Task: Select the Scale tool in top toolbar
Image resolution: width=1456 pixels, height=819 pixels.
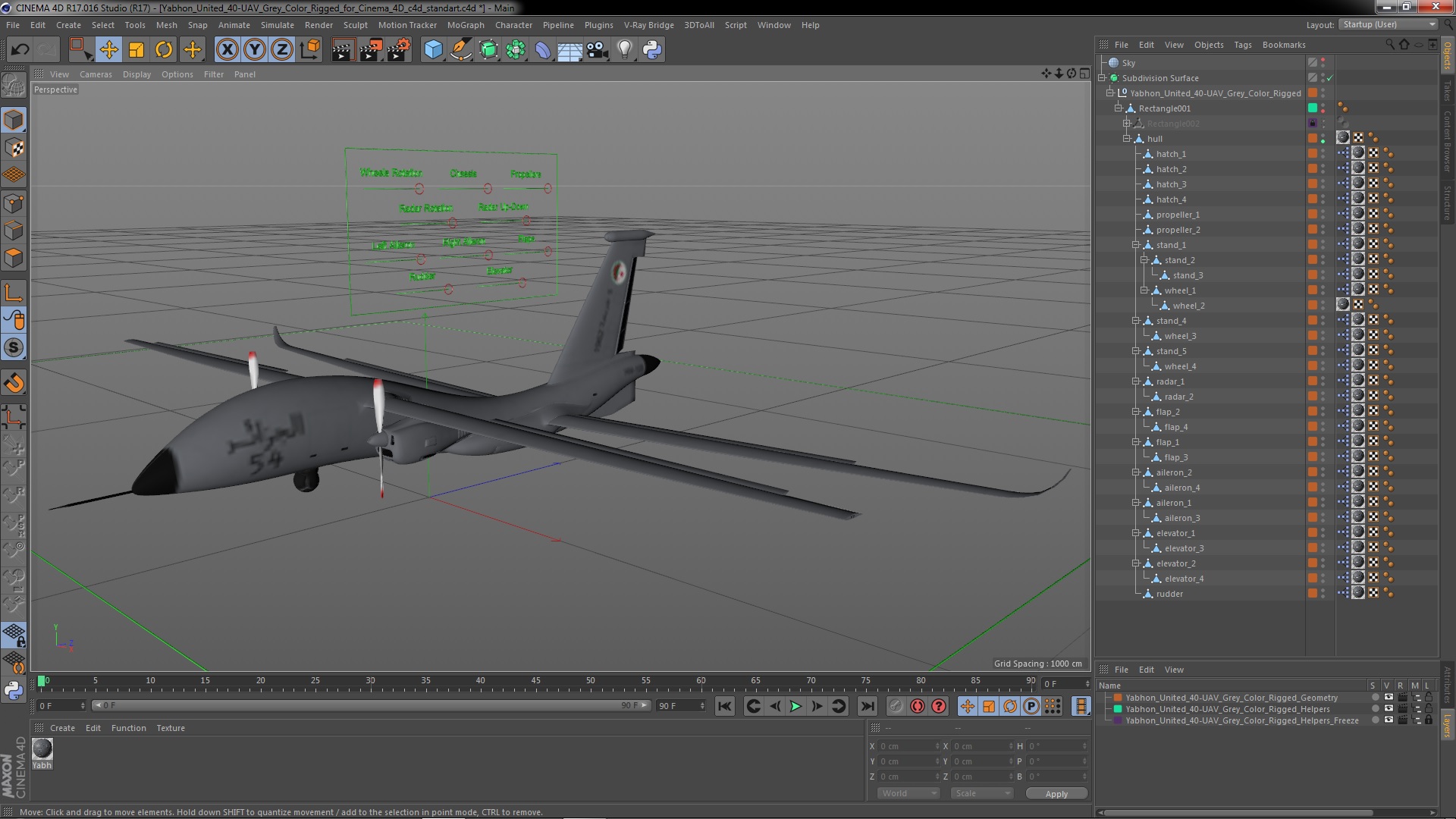Action: pyautogui.click(x=136, y=50)
